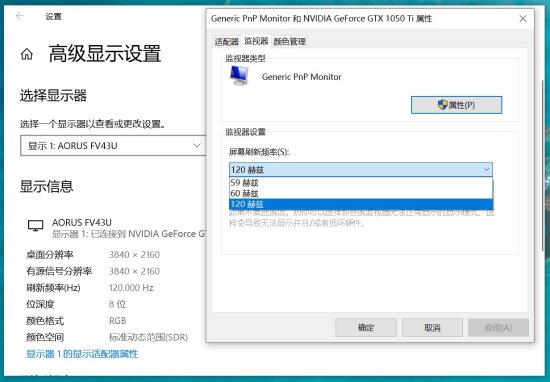
Task: Click the 有源信号分辨率 3840 × 2160 value
Action: [x=134, y=271]
